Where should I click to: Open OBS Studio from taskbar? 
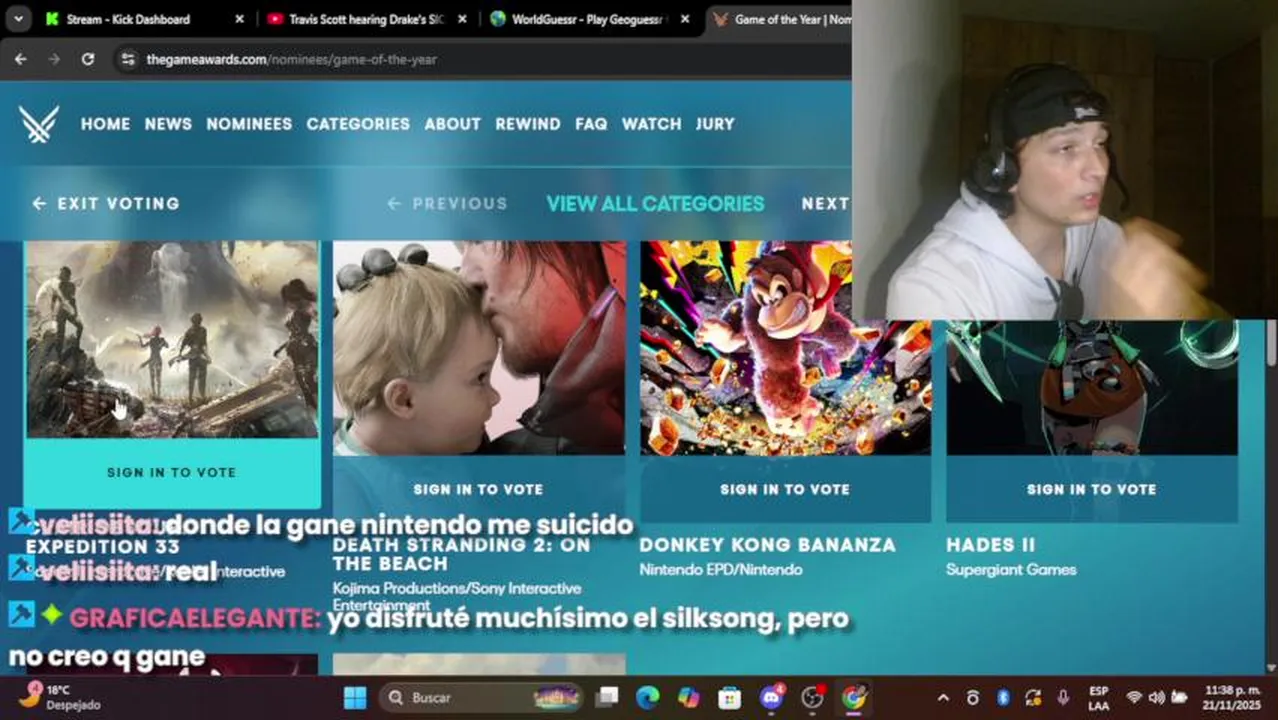click(813, 698)
